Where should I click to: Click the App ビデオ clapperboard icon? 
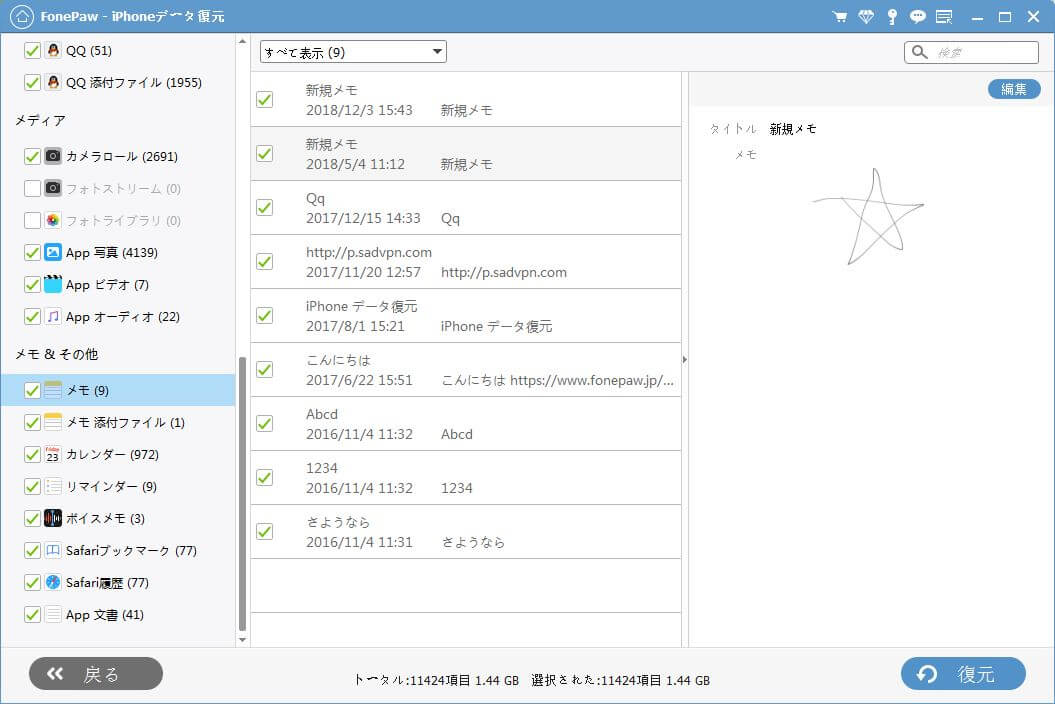pos(53,284)
